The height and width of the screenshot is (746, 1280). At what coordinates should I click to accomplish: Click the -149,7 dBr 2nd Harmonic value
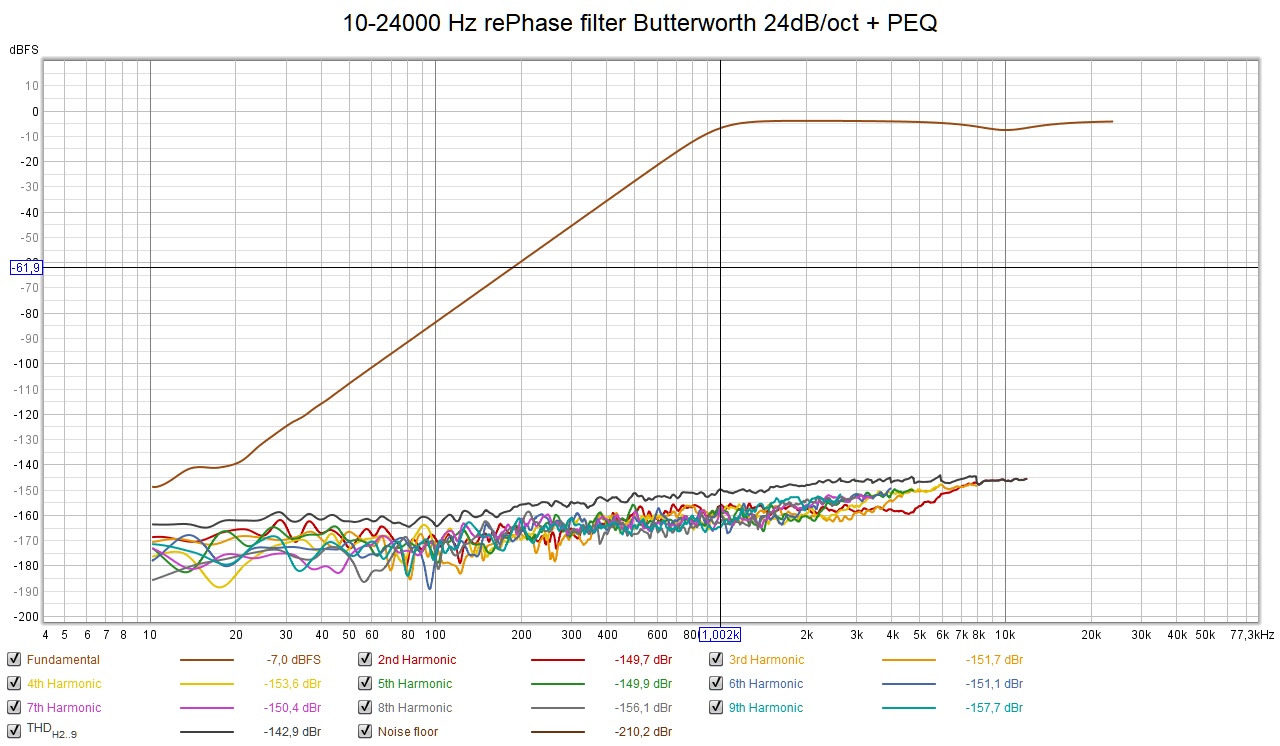[643, 660]
